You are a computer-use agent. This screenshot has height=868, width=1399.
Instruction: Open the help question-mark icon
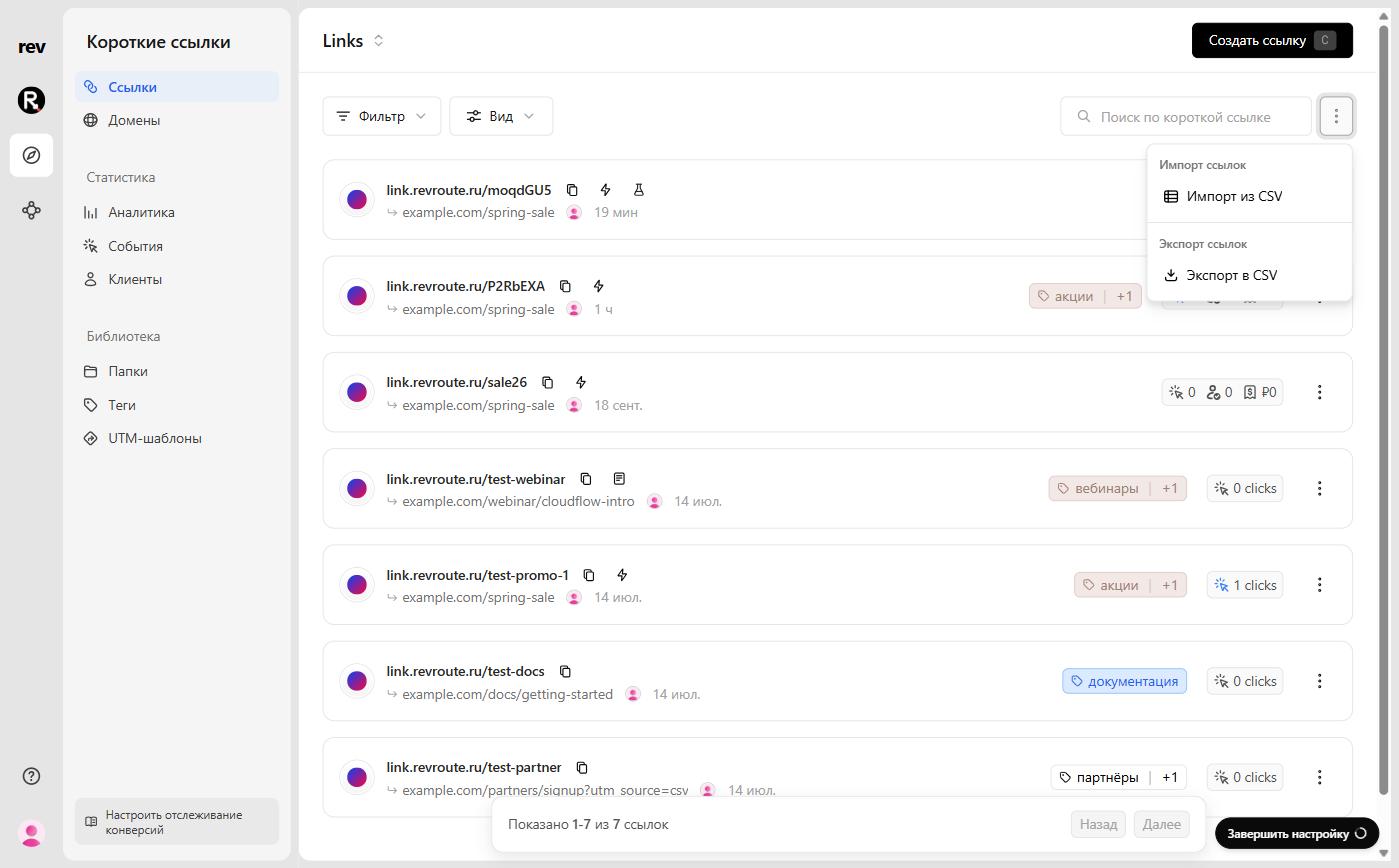[x=32, y=776]
